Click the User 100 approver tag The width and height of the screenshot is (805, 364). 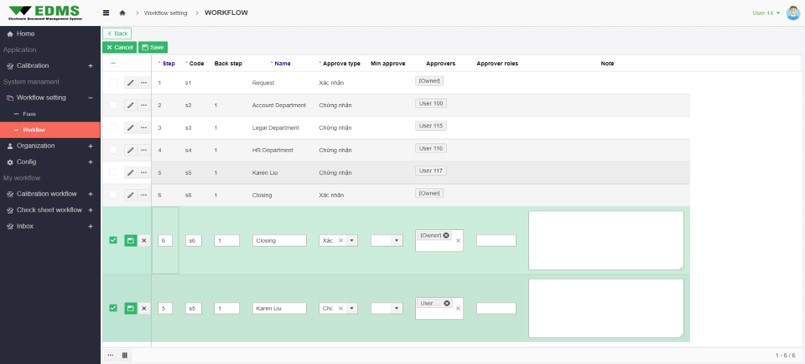pyautogui.click(x=431, y=103)
